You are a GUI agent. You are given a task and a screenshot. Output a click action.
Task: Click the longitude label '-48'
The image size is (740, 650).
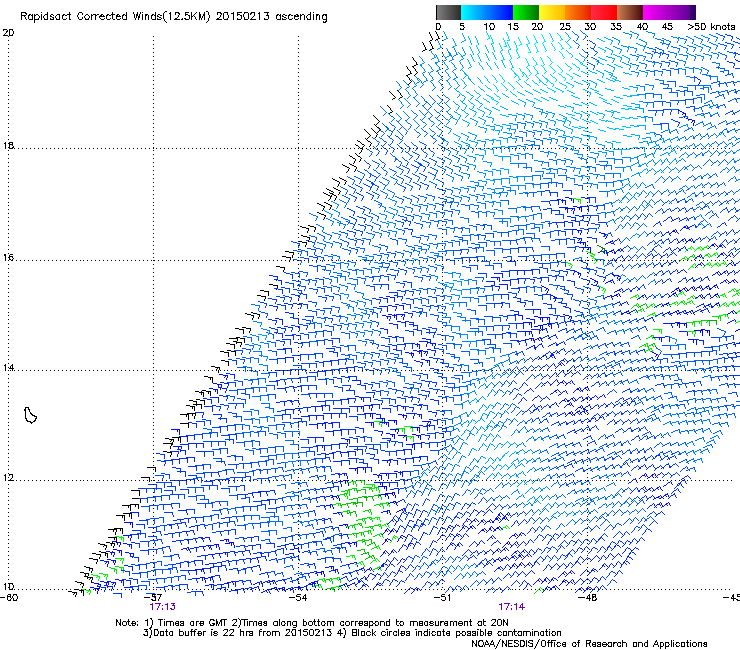coord(588,597)
